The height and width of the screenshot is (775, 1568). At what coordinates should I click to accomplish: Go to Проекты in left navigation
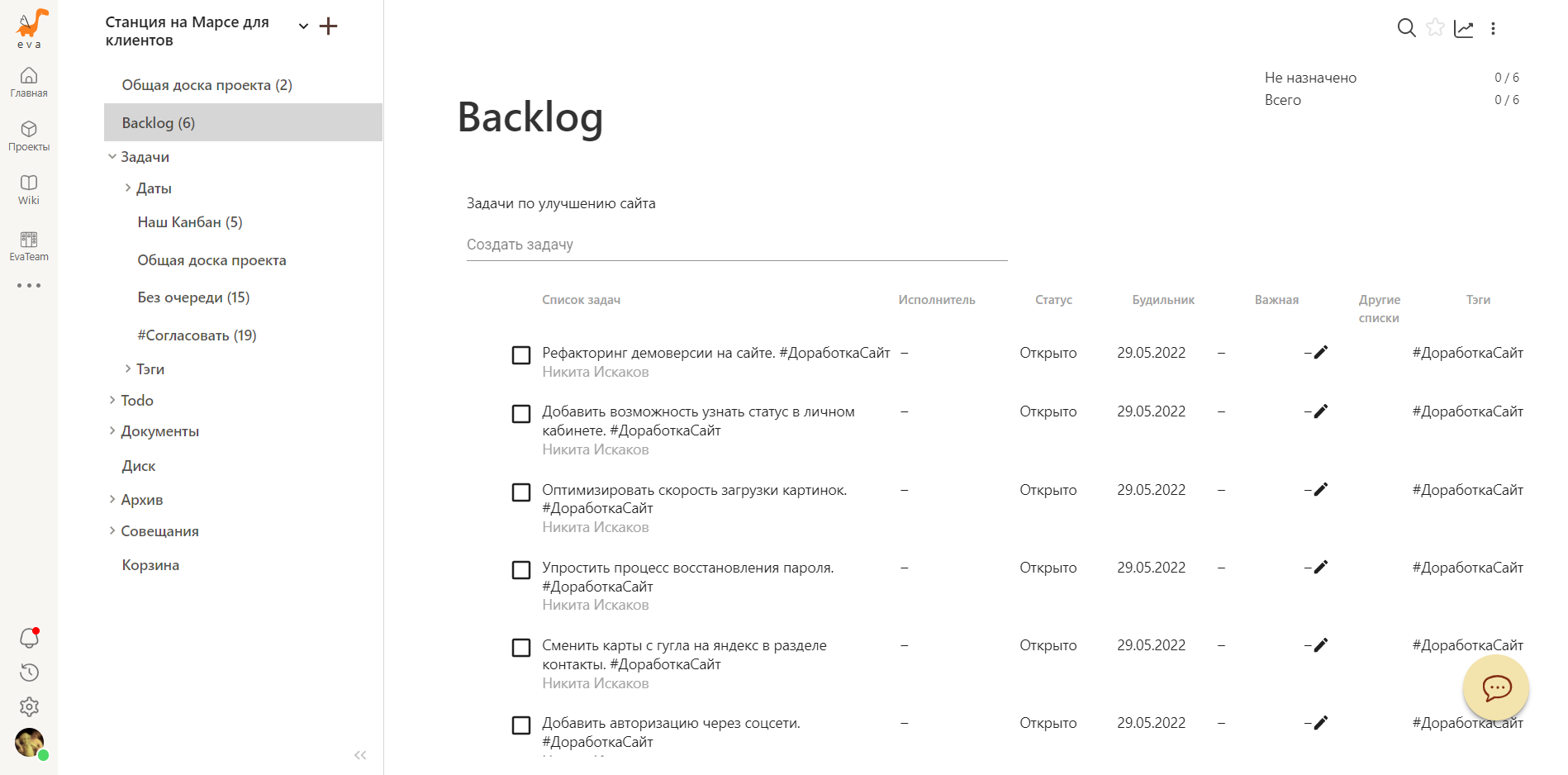(29, 136)
